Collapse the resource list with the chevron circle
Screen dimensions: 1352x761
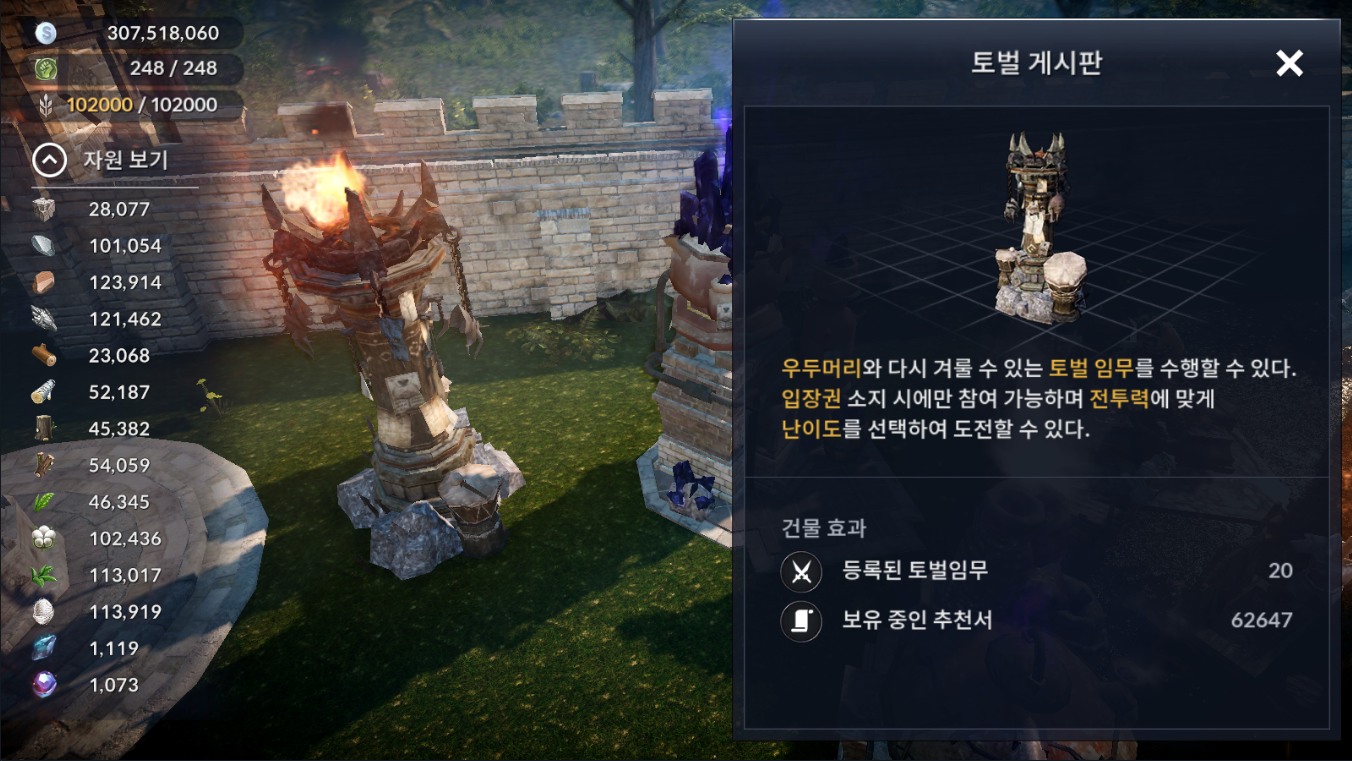[x=49, y=160]
